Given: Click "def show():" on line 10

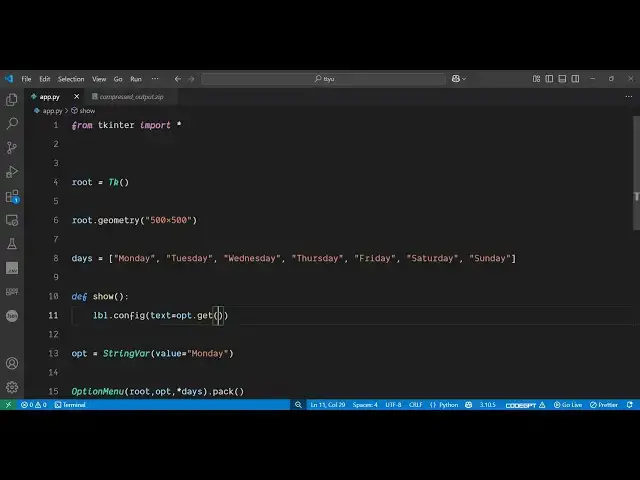Looking at the screenshot, I should 100,296.
